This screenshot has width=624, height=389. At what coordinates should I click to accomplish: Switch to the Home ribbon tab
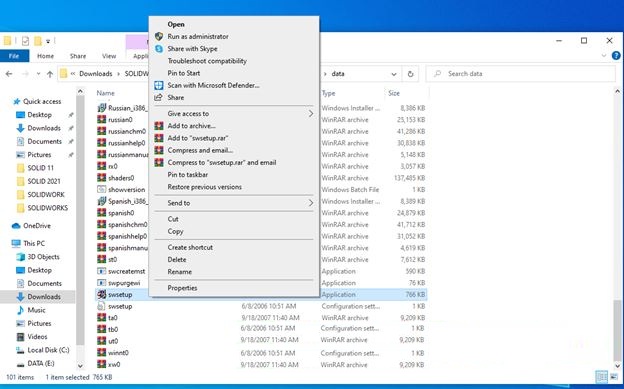coord(45,56)
